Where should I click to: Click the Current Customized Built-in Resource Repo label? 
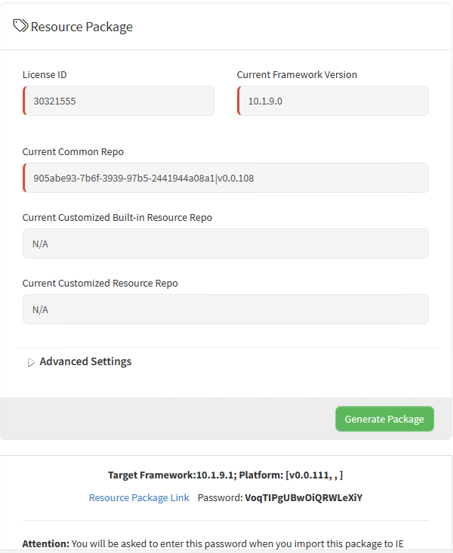point(117,218)
